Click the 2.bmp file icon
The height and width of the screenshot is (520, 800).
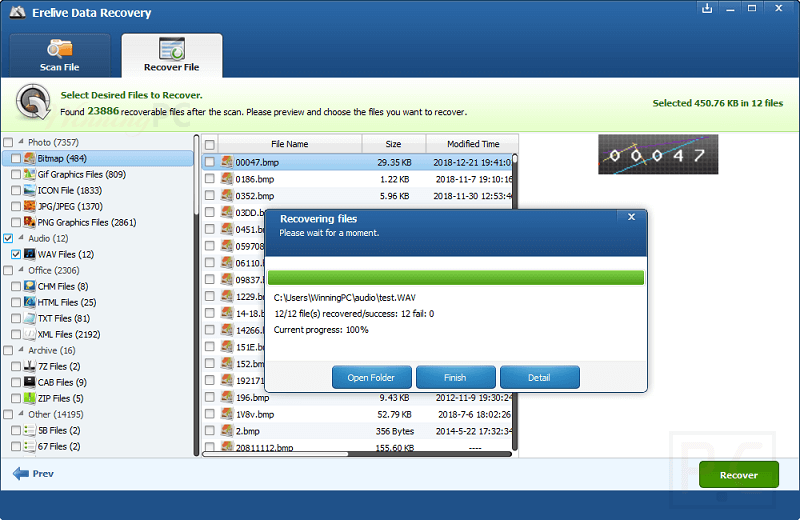click(227, 431)
